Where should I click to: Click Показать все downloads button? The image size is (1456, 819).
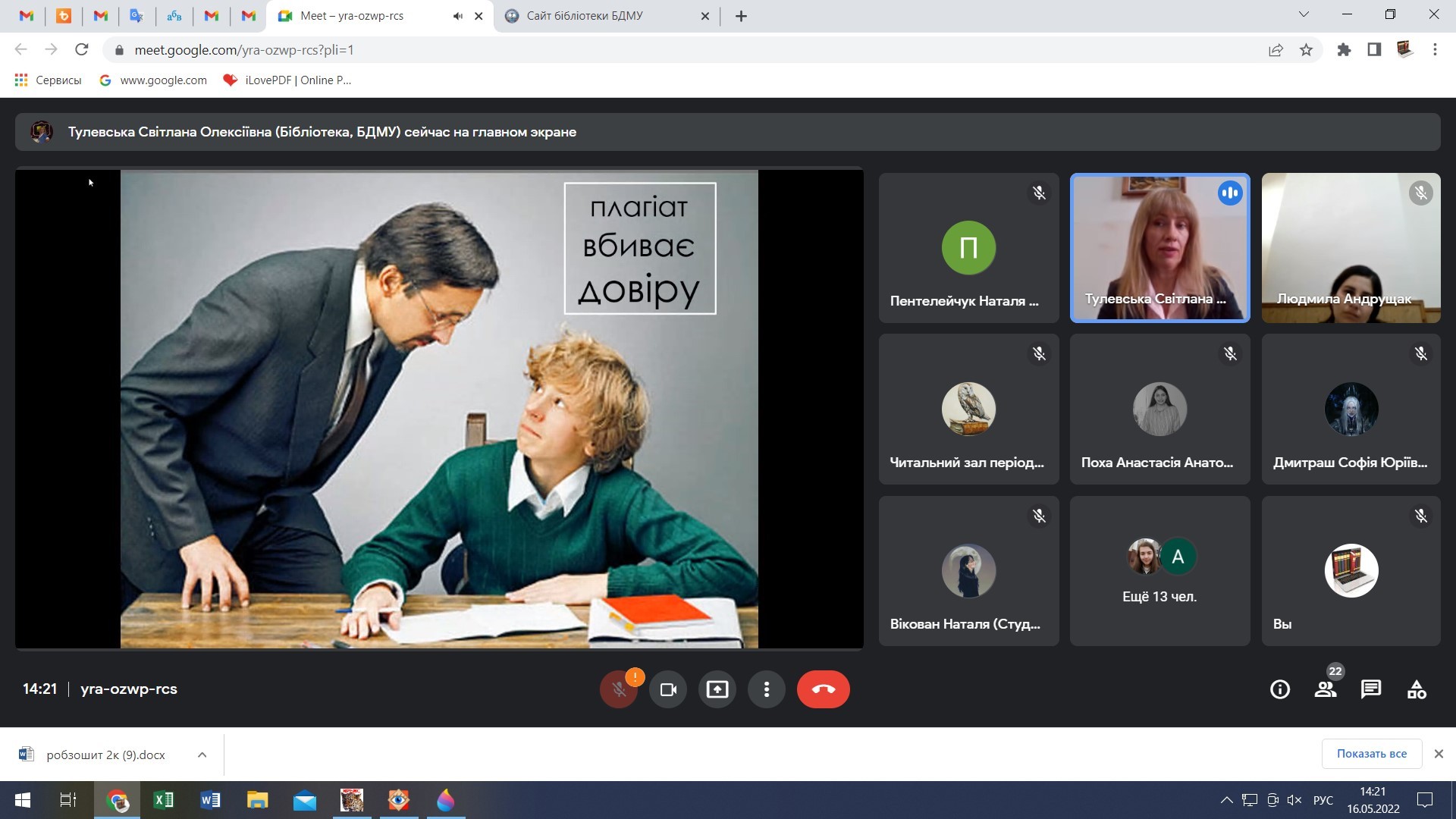click(x=1371, y=754)
